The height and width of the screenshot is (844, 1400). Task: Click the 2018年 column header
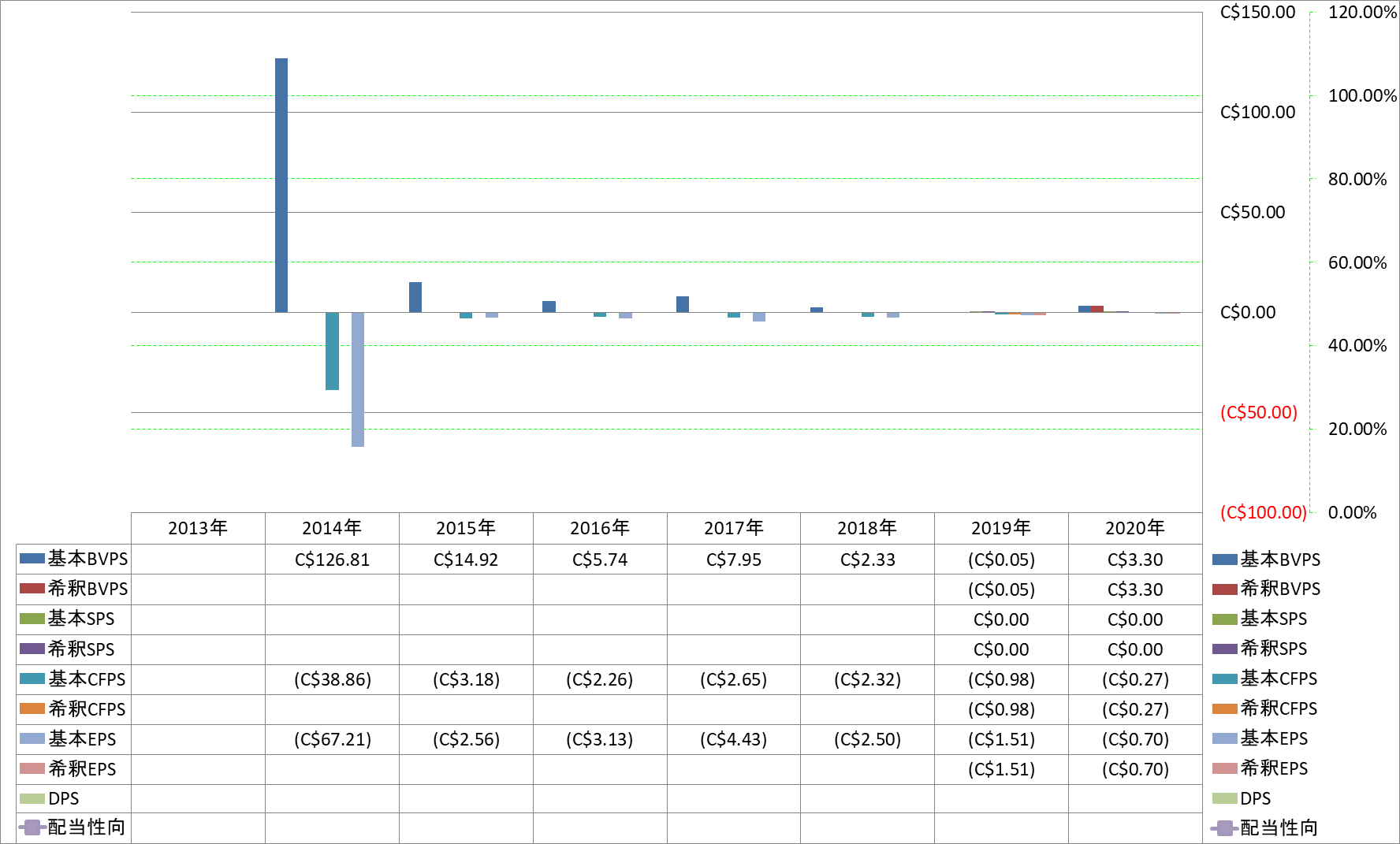tap(867, 528)
